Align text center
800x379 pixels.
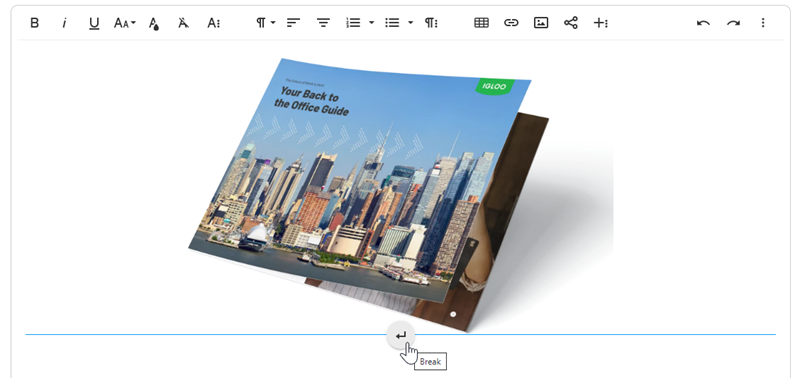click(323, 23)
